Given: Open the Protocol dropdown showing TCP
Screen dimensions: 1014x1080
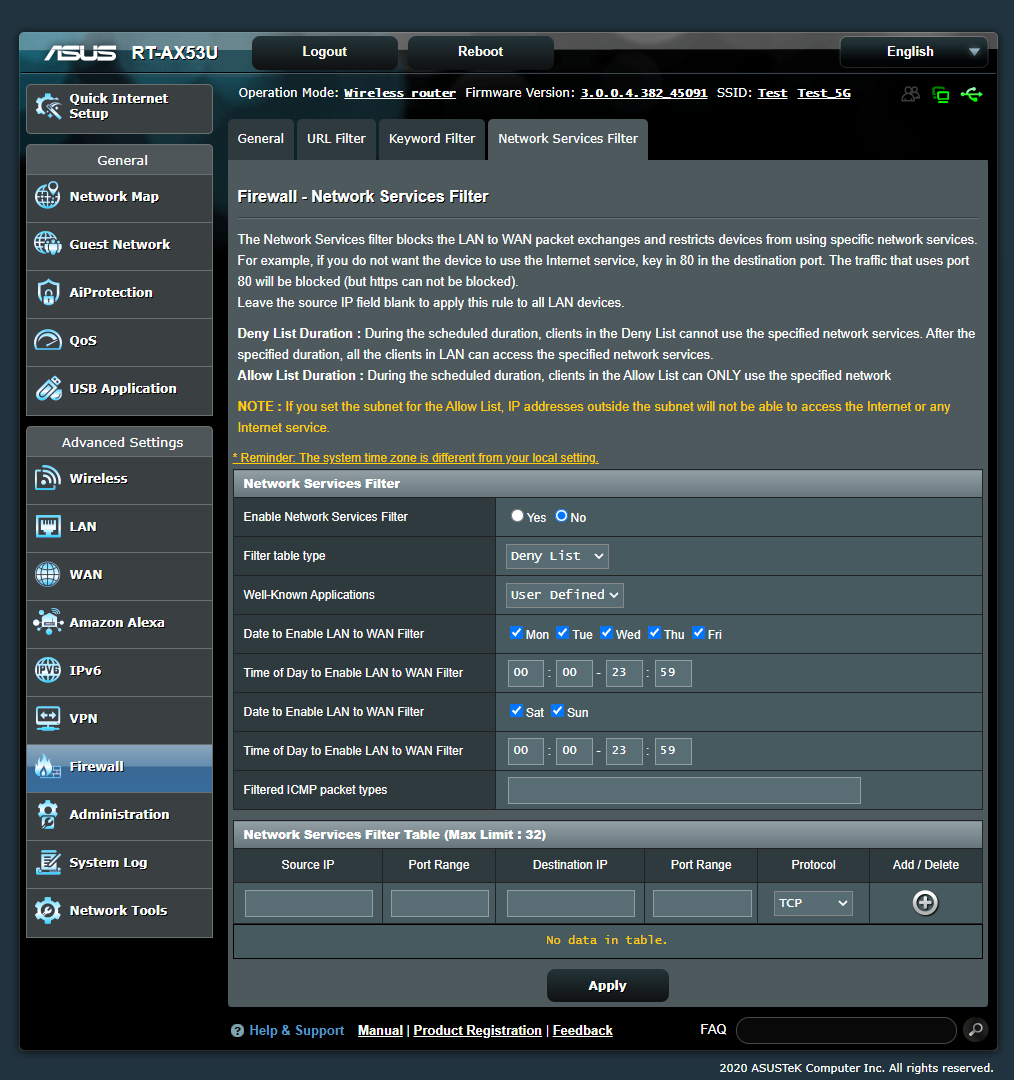Looking at the screenshot, I should point(812,902).
